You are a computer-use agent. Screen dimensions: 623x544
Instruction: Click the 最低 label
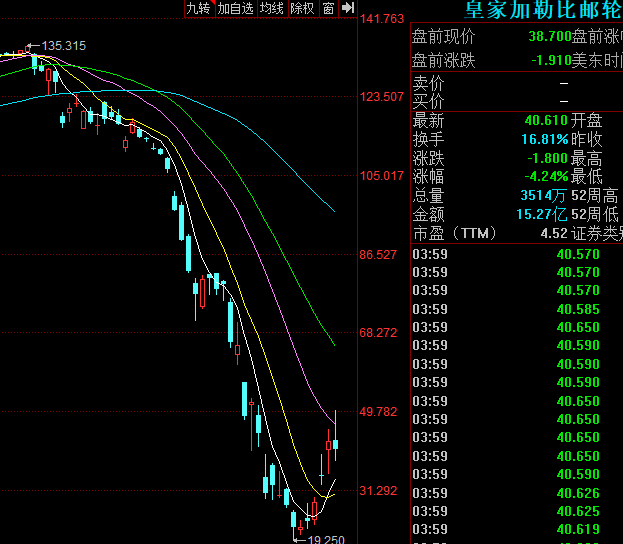tap(587, 176)
